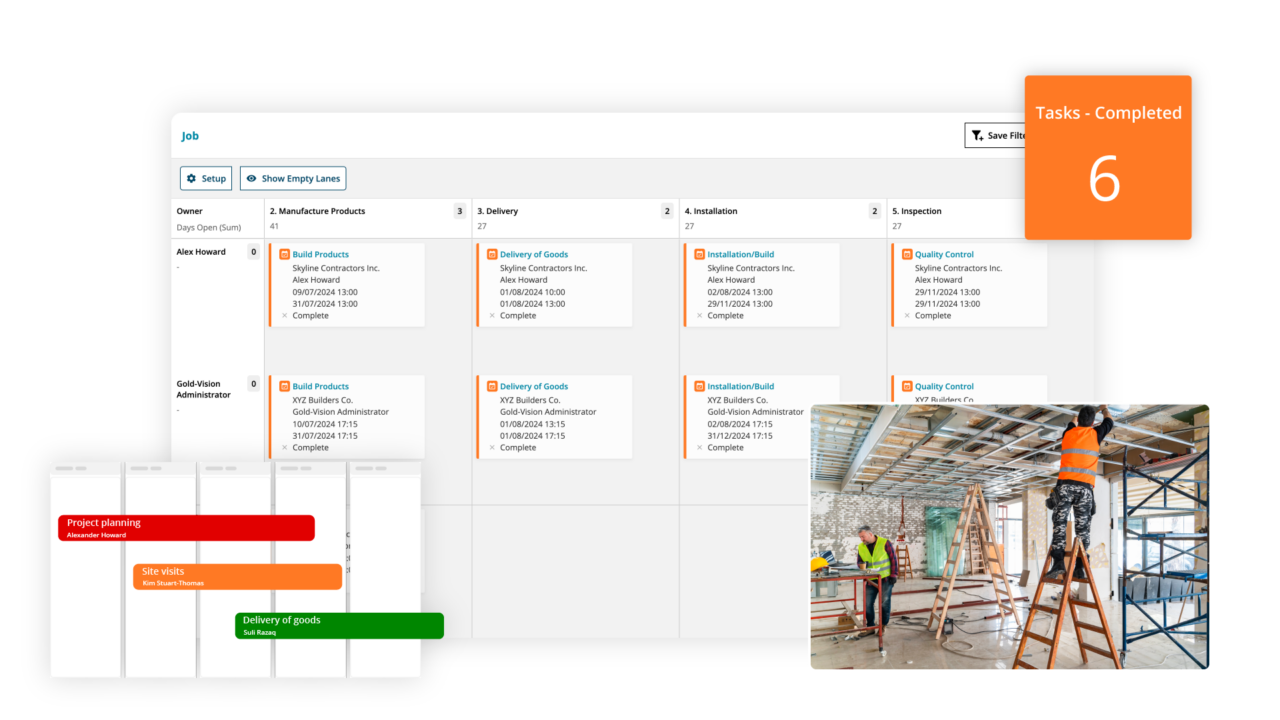Open Alex Howard's Quality Control link
The height and width of the screenshot is (720, 1280).
point(944,255)
